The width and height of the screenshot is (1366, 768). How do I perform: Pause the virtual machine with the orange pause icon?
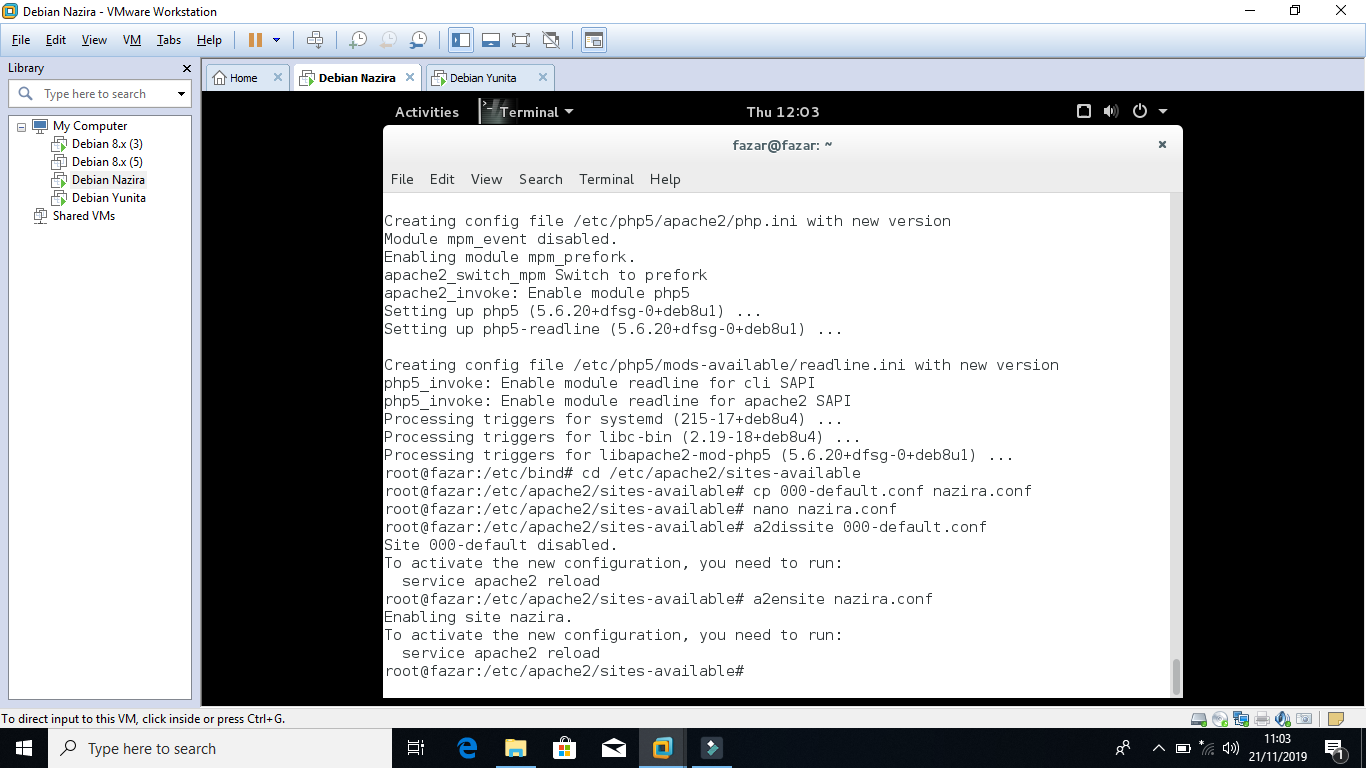(x=255, y=40)
